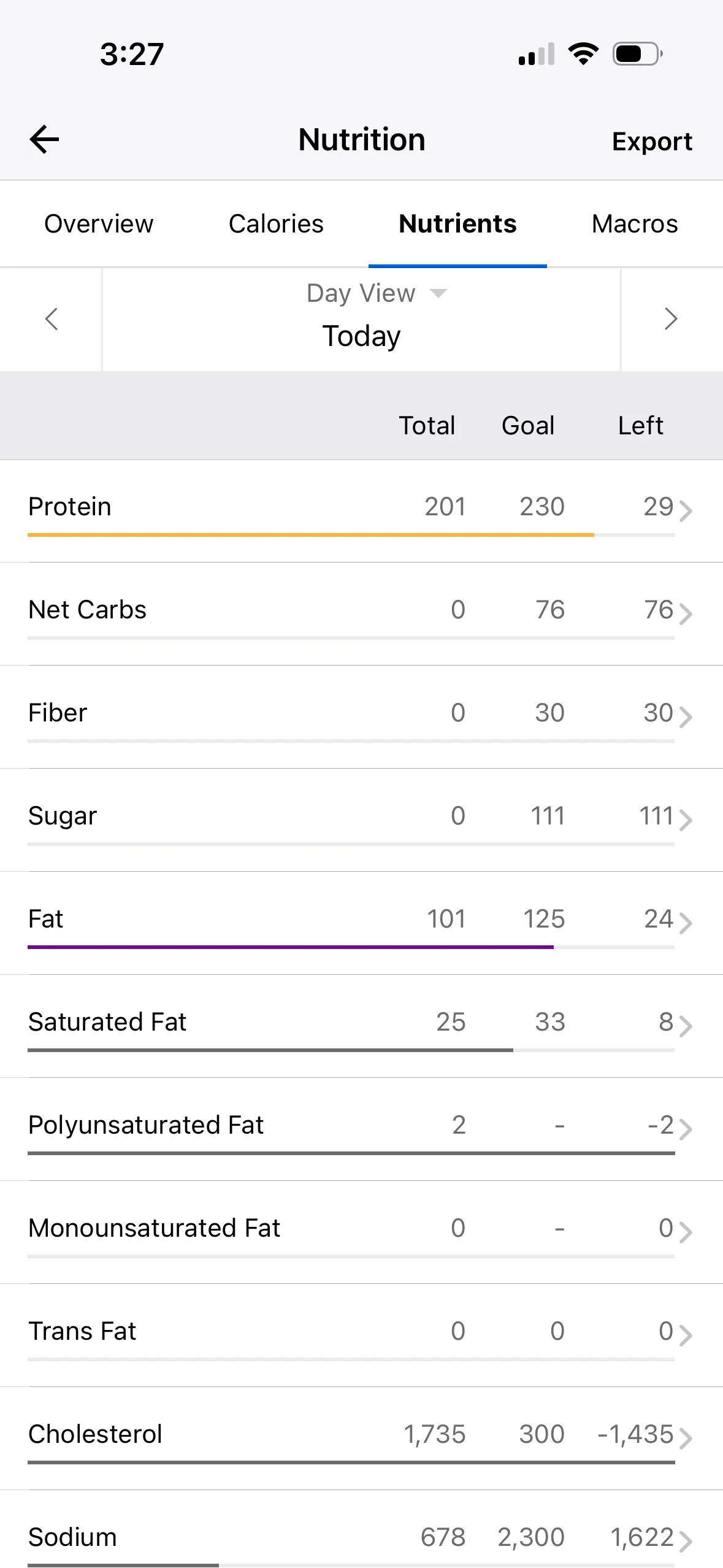Image resolution: width=723 pixels, height=1568 pixels.
Task: Open the Net Carbs row chevron
Action: coord(686,613)
